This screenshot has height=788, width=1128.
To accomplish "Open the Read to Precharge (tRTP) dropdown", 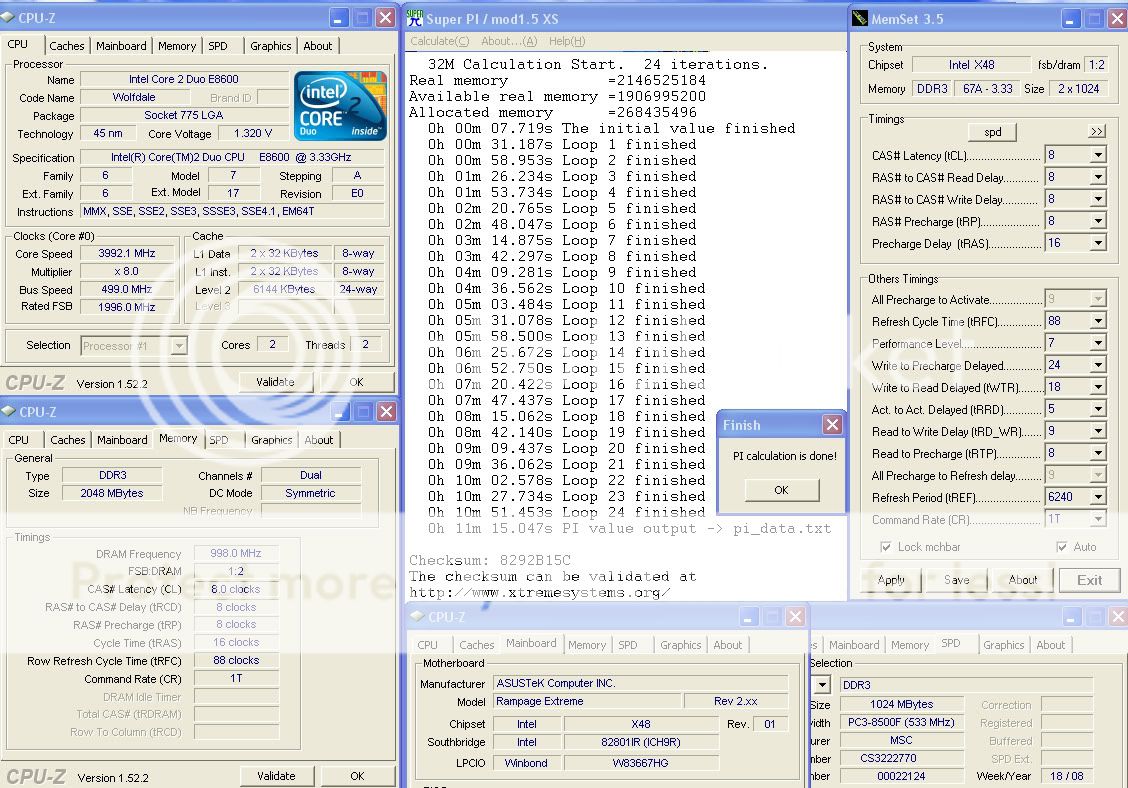I will [1098, 453].
